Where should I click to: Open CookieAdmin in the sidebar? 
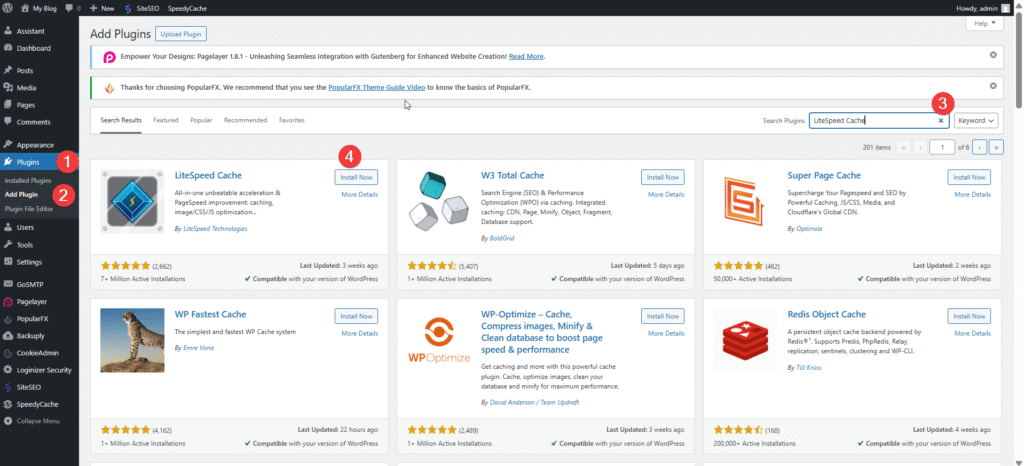pyautogui.click(x=39, y=353)
